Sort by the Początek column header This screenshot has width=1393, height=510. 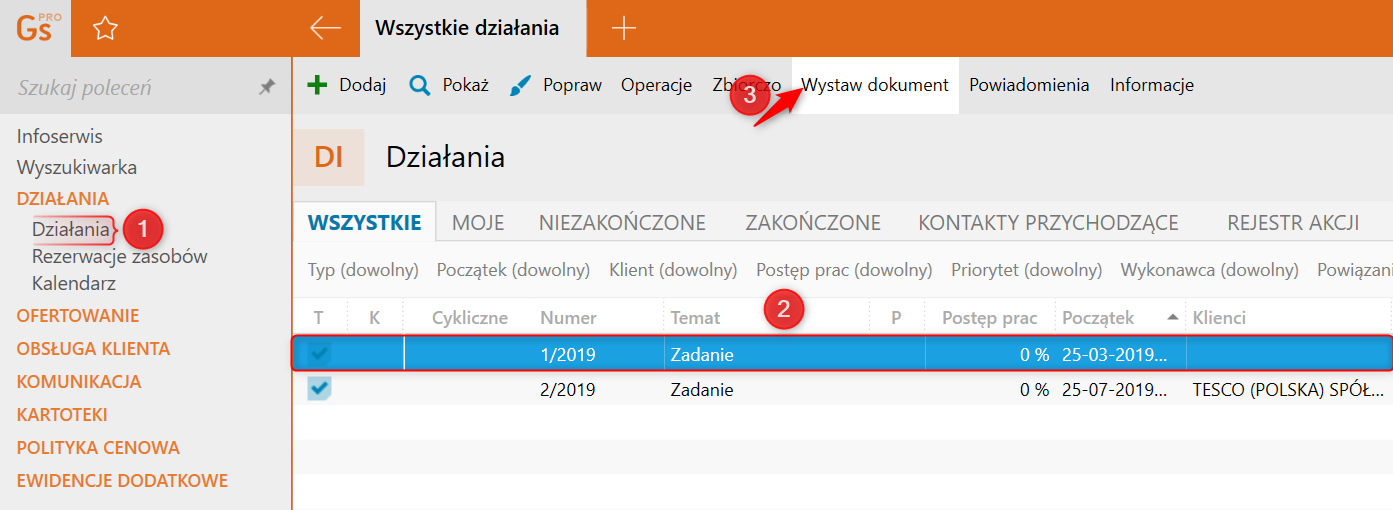(1098, 318)
